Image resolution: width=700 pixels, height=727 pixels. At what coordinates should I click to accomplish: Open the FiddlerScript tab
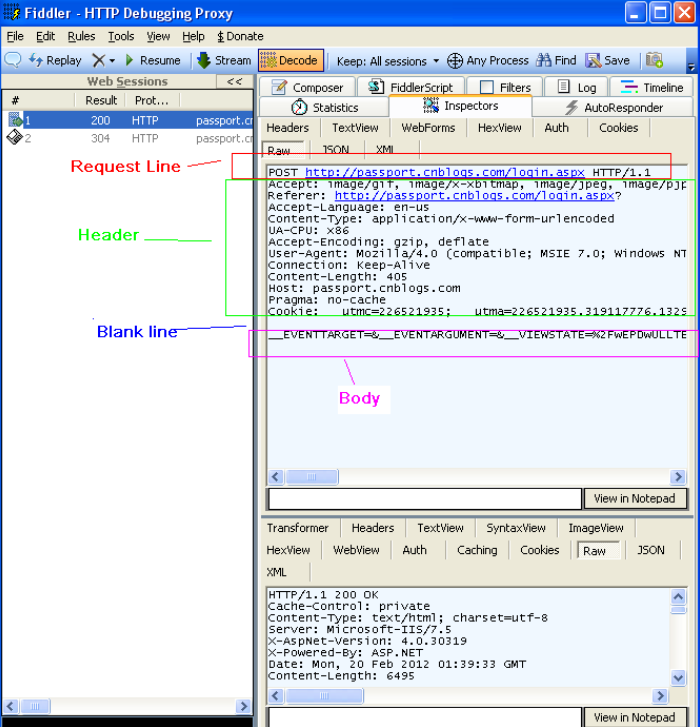(x=410, y=87)
